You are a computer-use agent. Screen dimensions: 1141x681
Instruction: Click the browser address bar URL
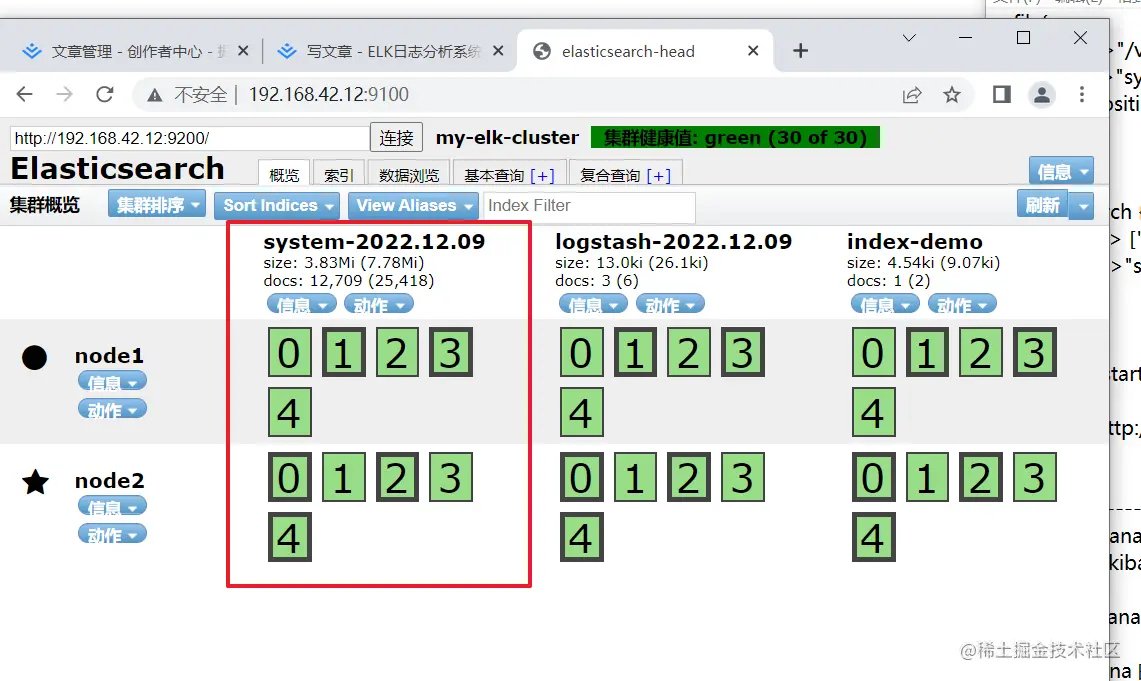click(328, 95)
